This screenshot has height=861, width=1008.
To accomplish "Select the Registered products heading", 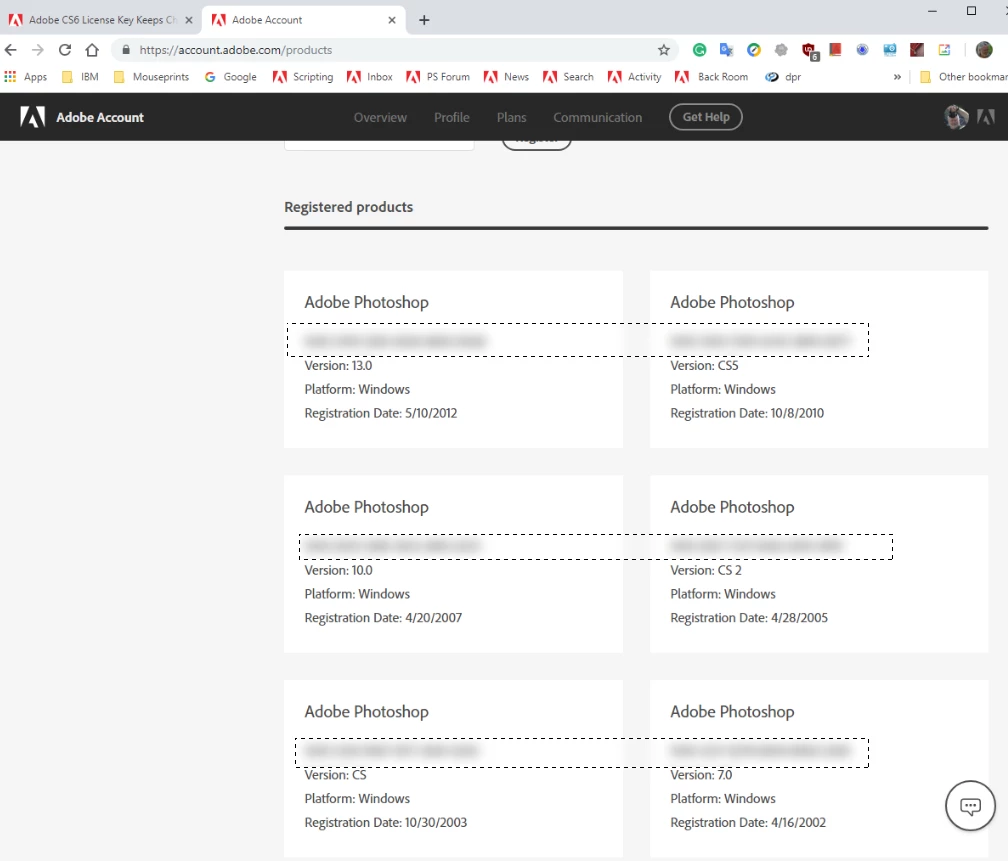I will (348, 207).
